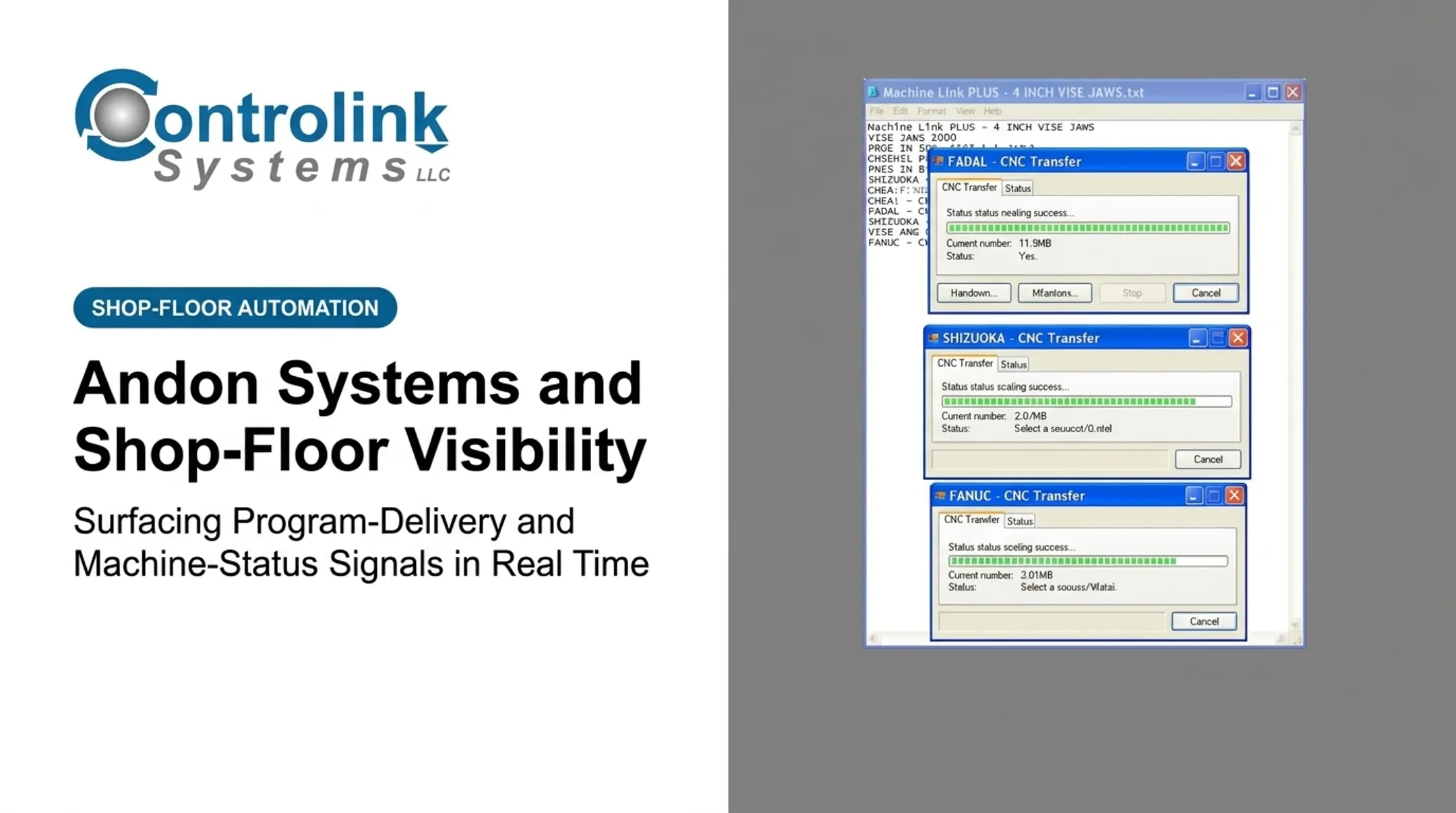Viewport: 1456px width, 813px height.
Task: Click 'Select a seuucct/0.ntel' status in SHIZUOKA
Action: click(x=1063, y=429)
